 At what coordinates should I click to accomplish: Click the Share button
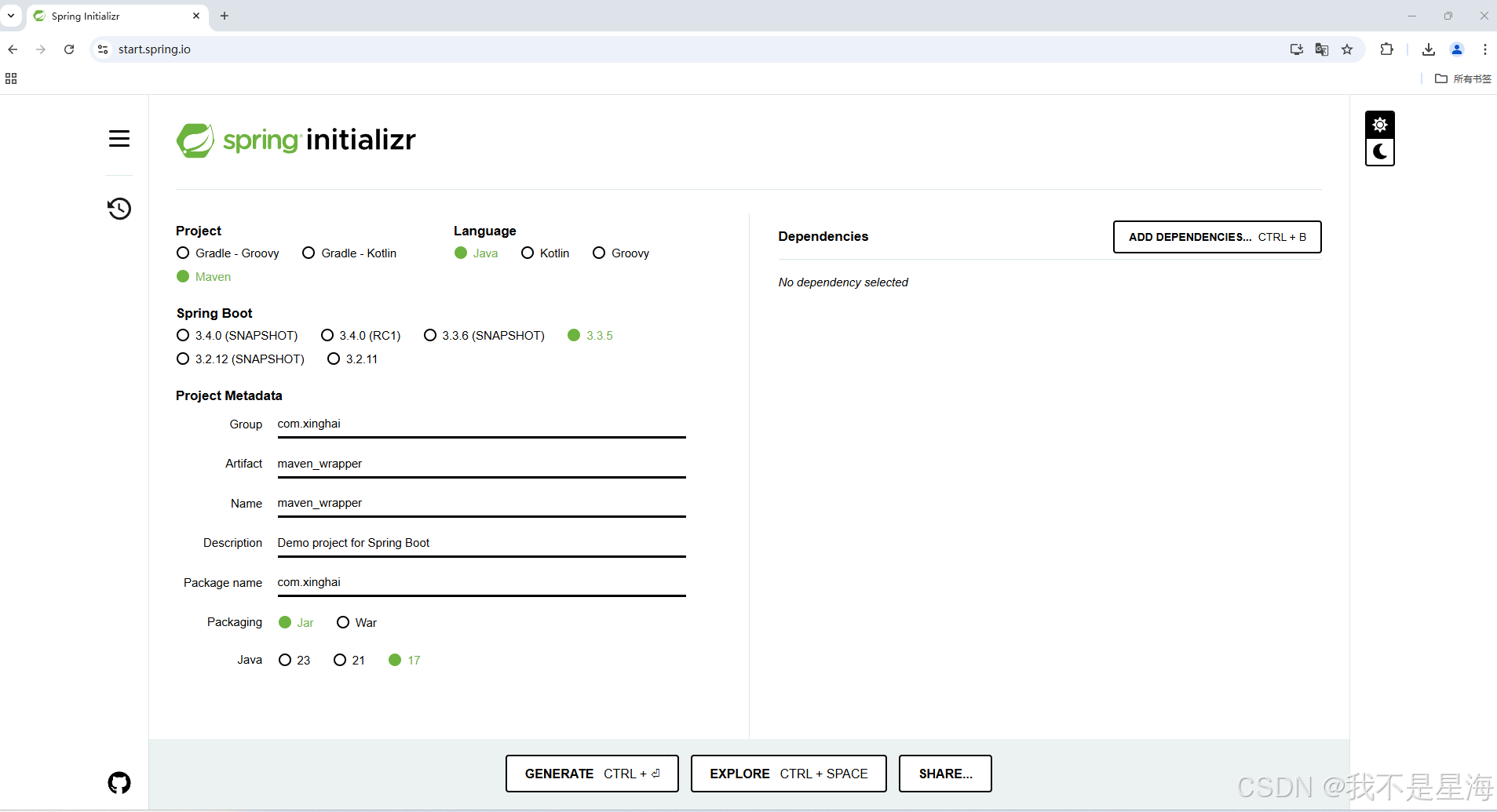point(945,774)
